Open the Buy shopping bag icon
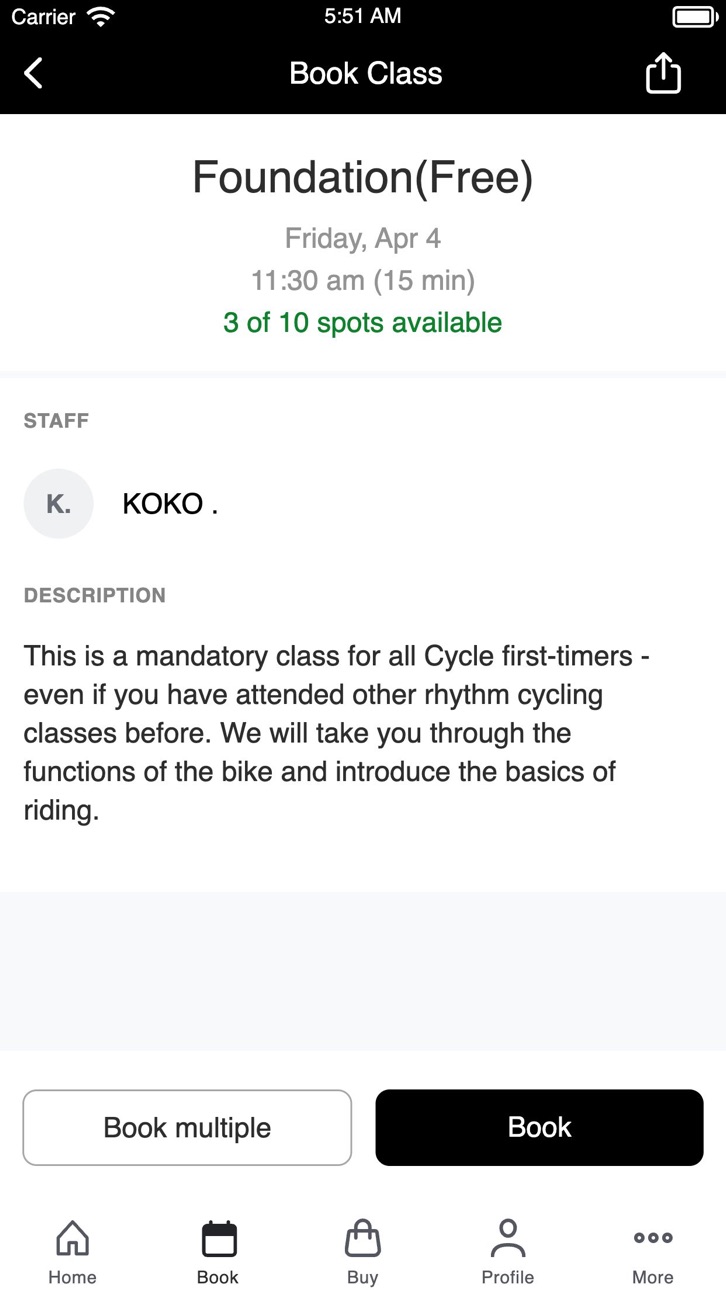726x1290 pixels. pos(363,1238)
